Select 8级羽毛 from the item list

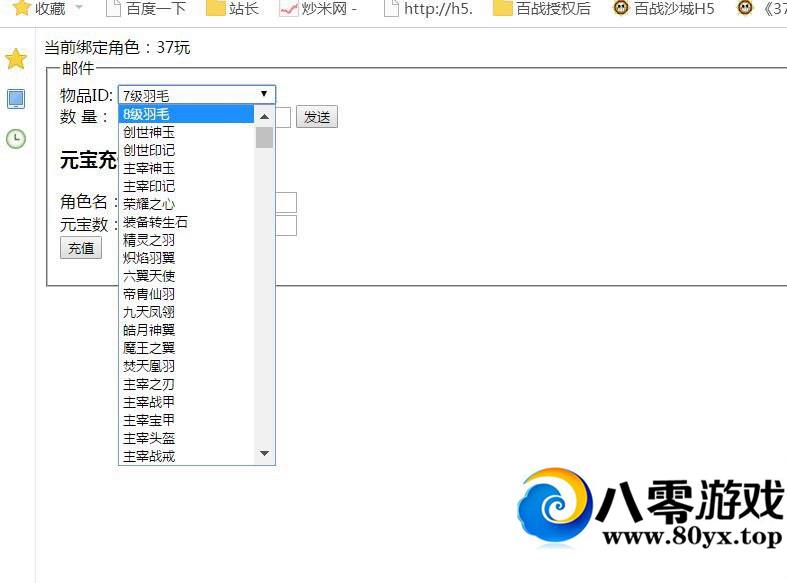(x=187, y=114)
